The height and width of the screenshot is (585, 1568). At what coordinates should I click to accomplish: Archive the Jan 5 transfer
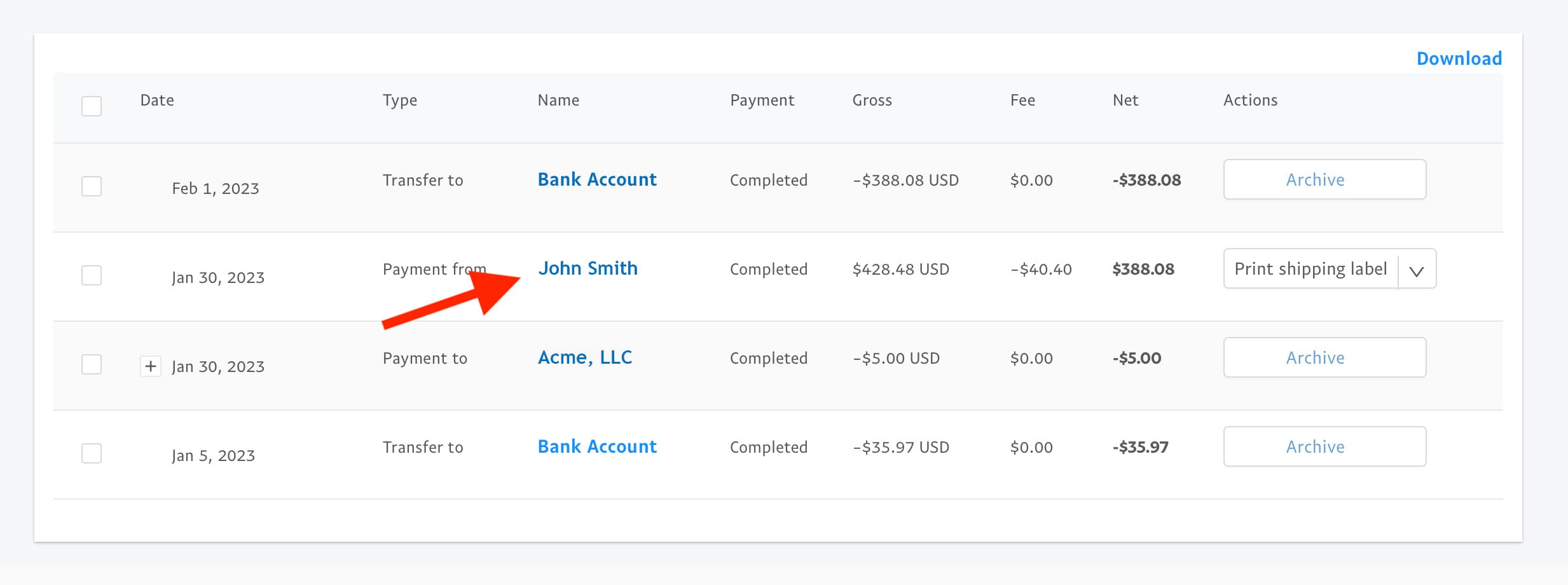[x=1324, y=446]
